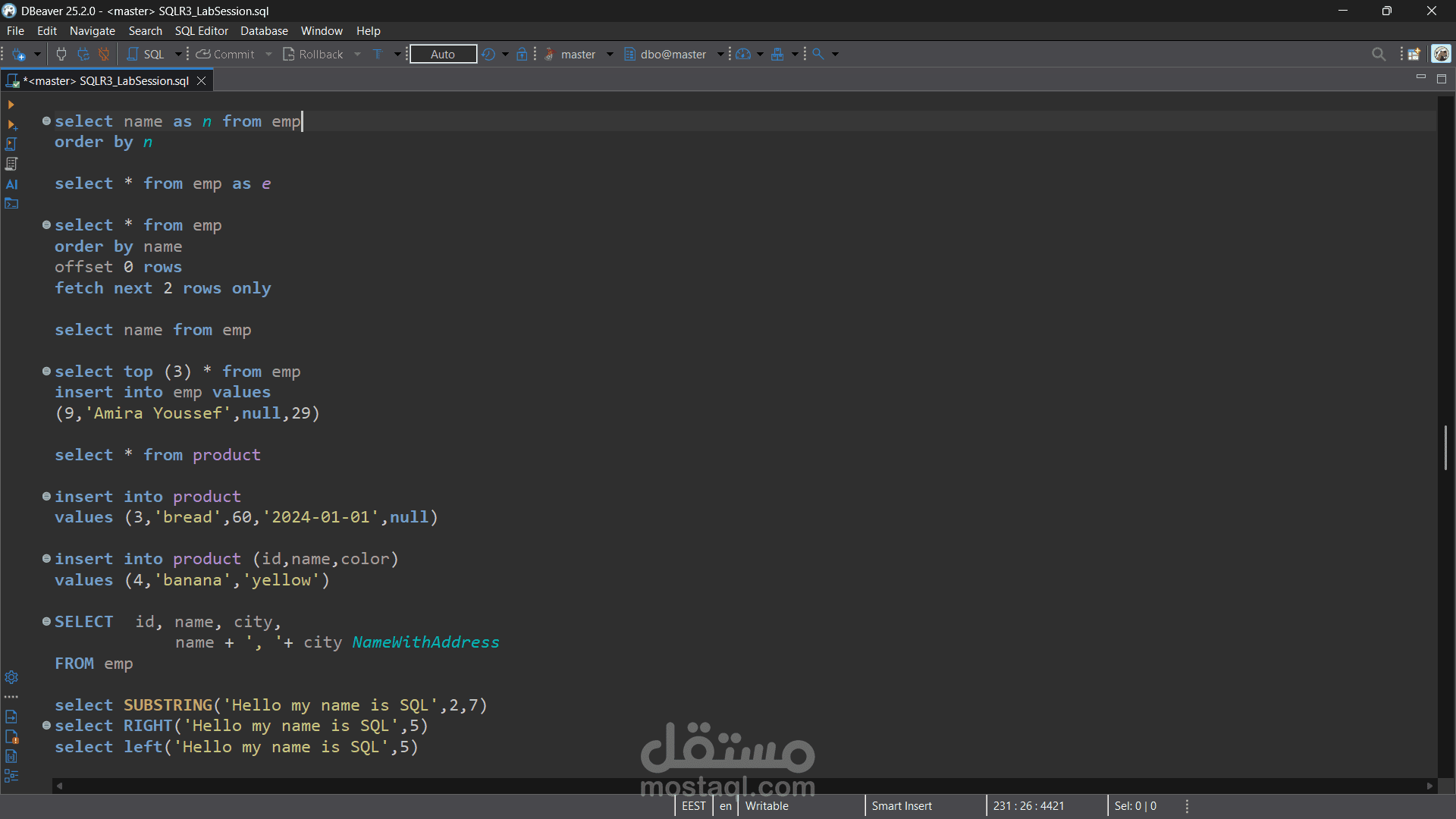The height and width of the screenshot is (819, 1456).
Task: Show the output panel document-arrow icon
Action: click(x=11, y=717)
